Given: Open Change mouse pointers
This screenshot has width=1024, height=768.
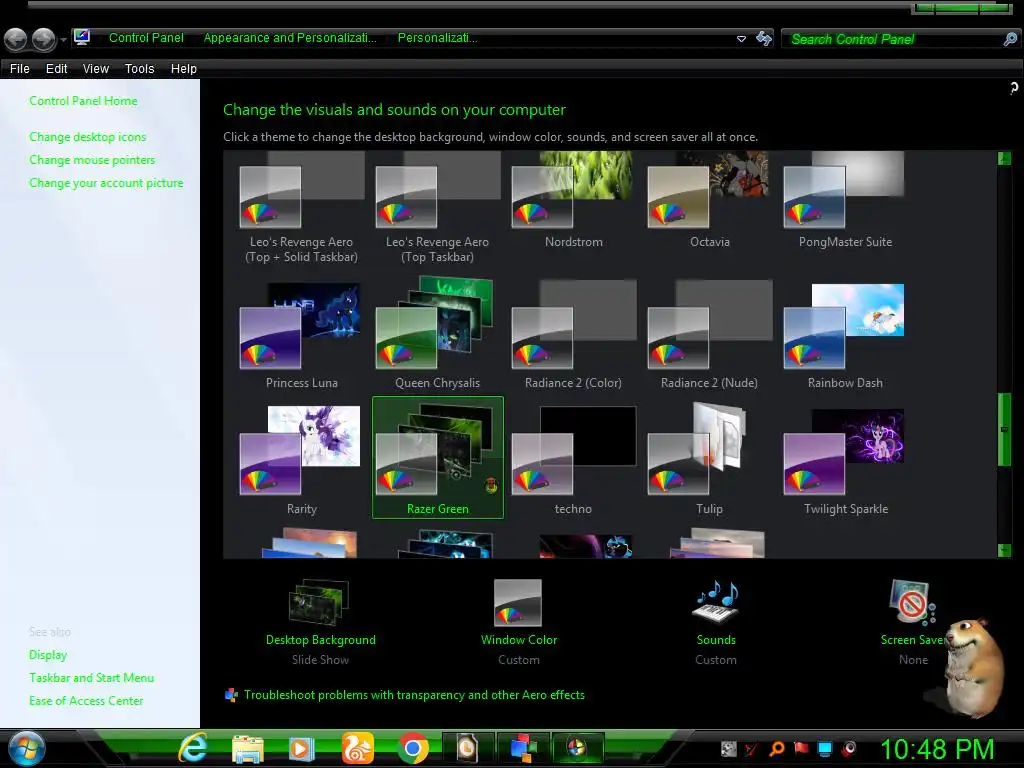Looking at the screenshot, I should (92, 160).
